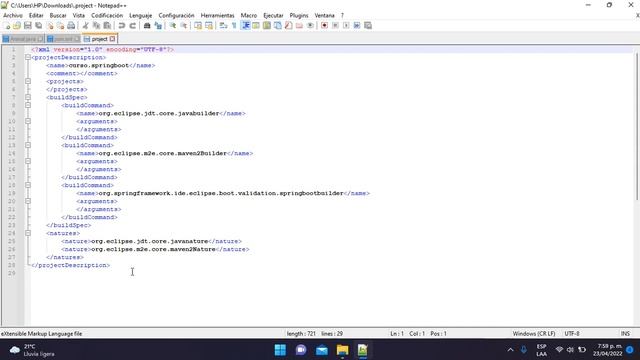This screenshot has width=640, height=360.
Task: Open the Plugins menu
Action: tap(299, 16)
